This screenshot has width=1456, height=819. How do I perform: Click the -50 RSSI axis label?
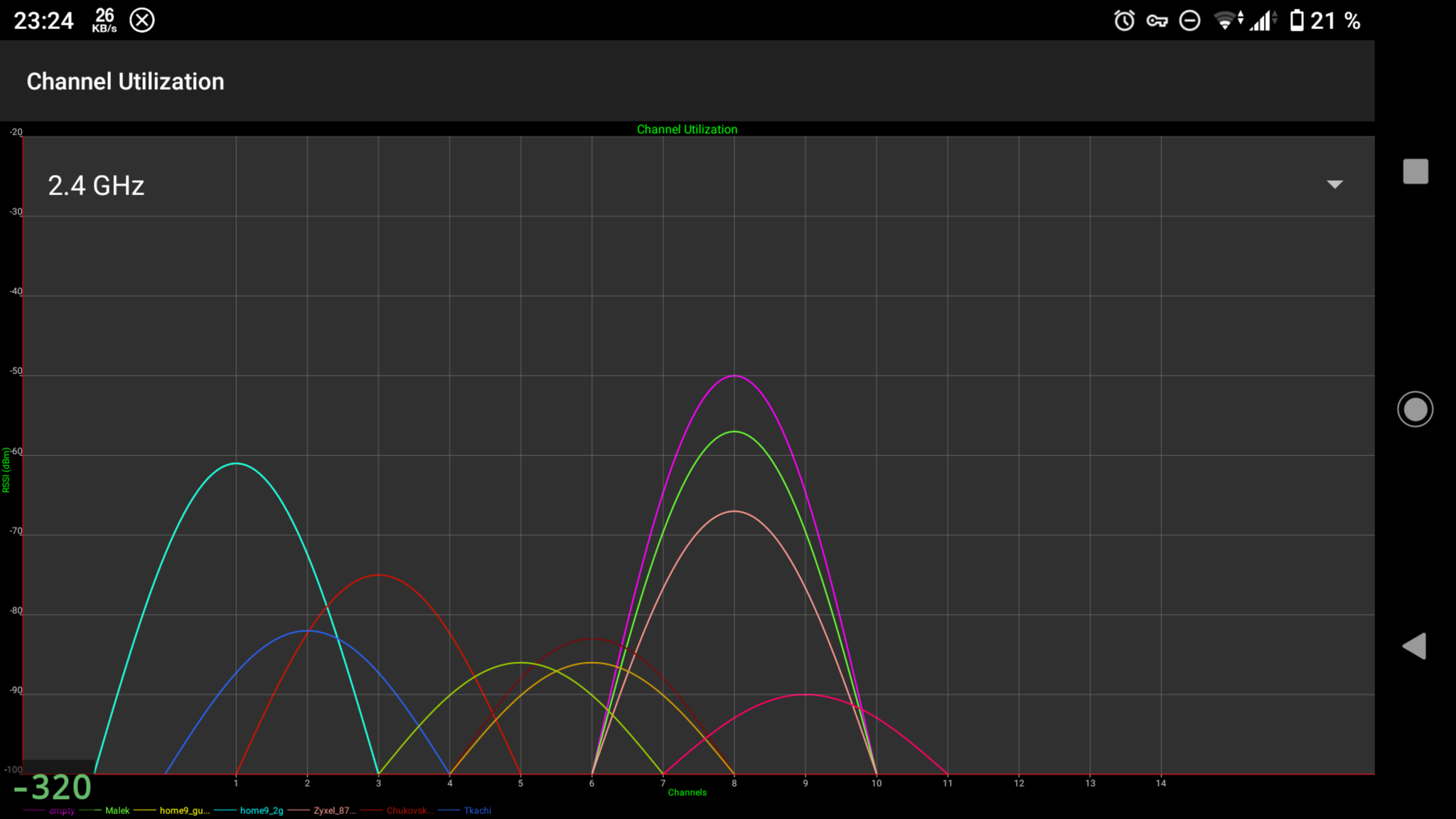click(16, 371)
